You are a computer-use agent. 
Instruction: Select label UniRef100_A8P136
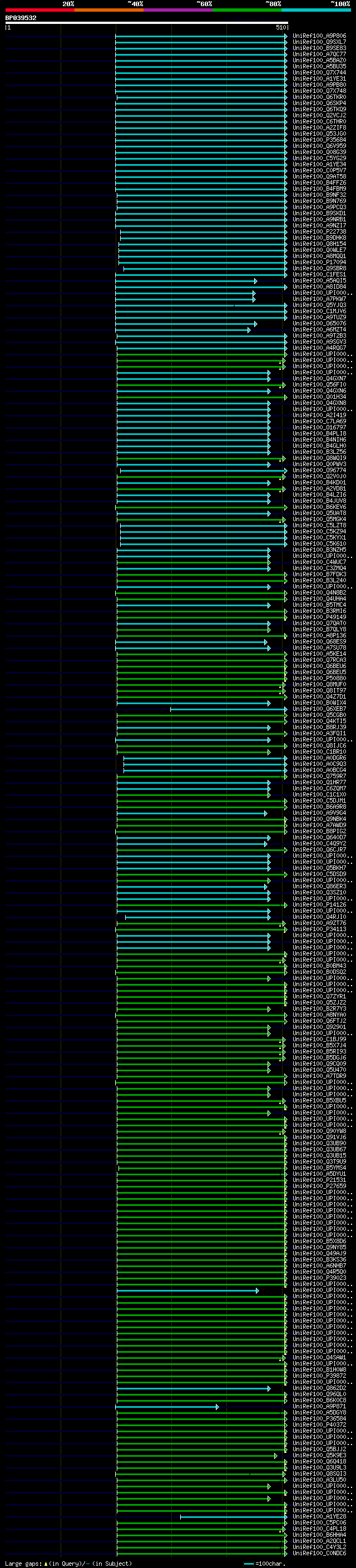point(319,635)
